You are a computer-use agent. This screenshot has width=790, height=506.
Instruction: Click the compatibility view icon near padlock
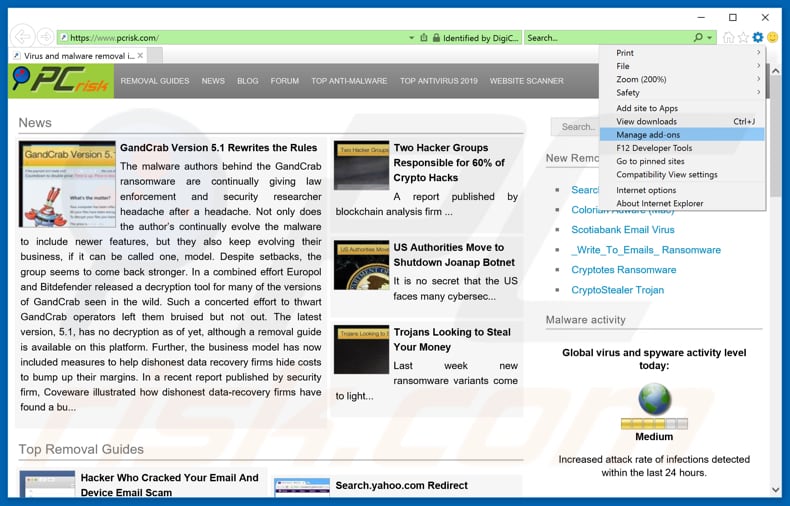[x=424, y=38]
